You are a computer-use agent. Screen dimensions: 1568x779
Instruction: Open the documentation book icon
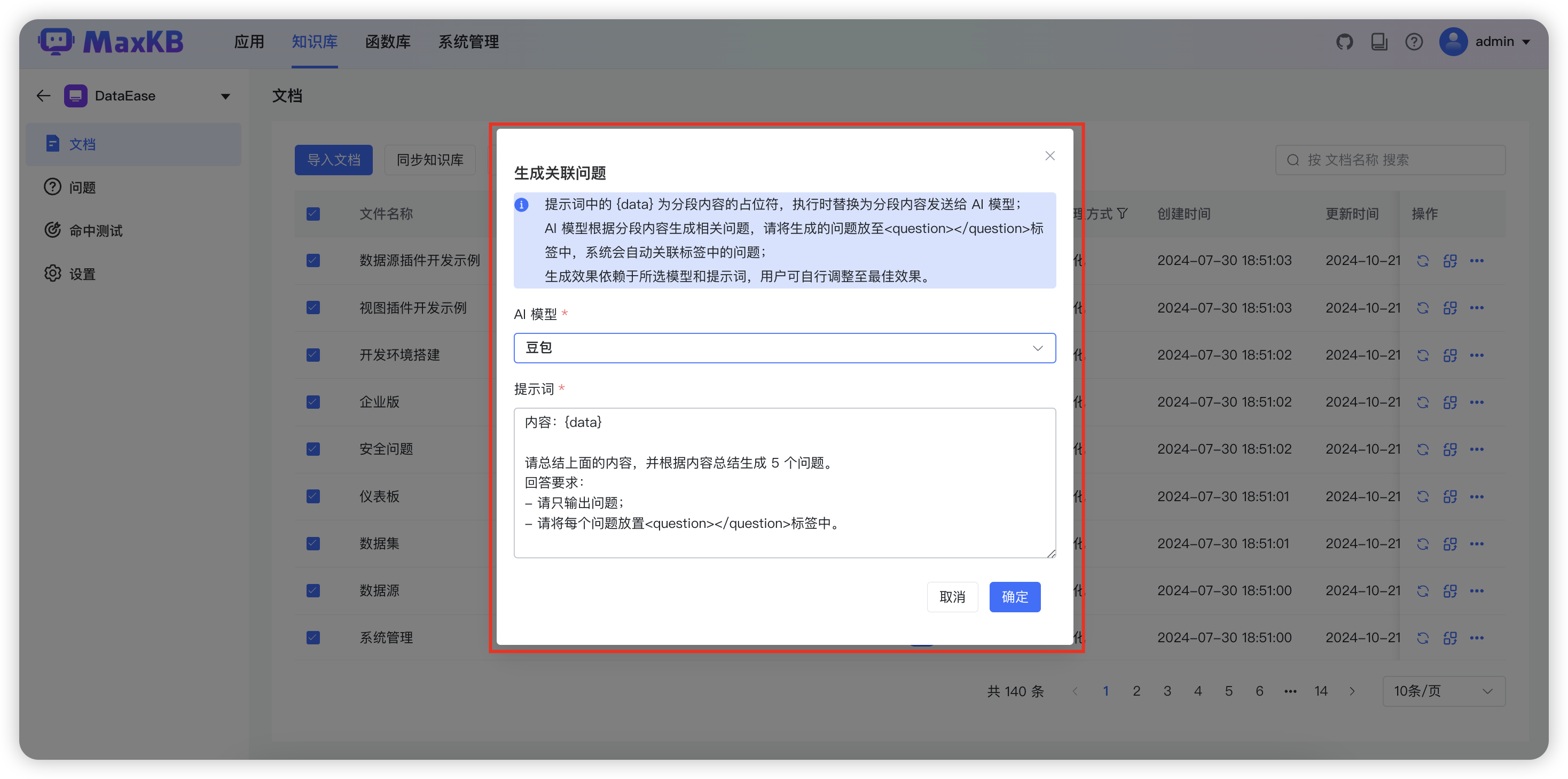pyautogui.click(x=1379, y=42)
